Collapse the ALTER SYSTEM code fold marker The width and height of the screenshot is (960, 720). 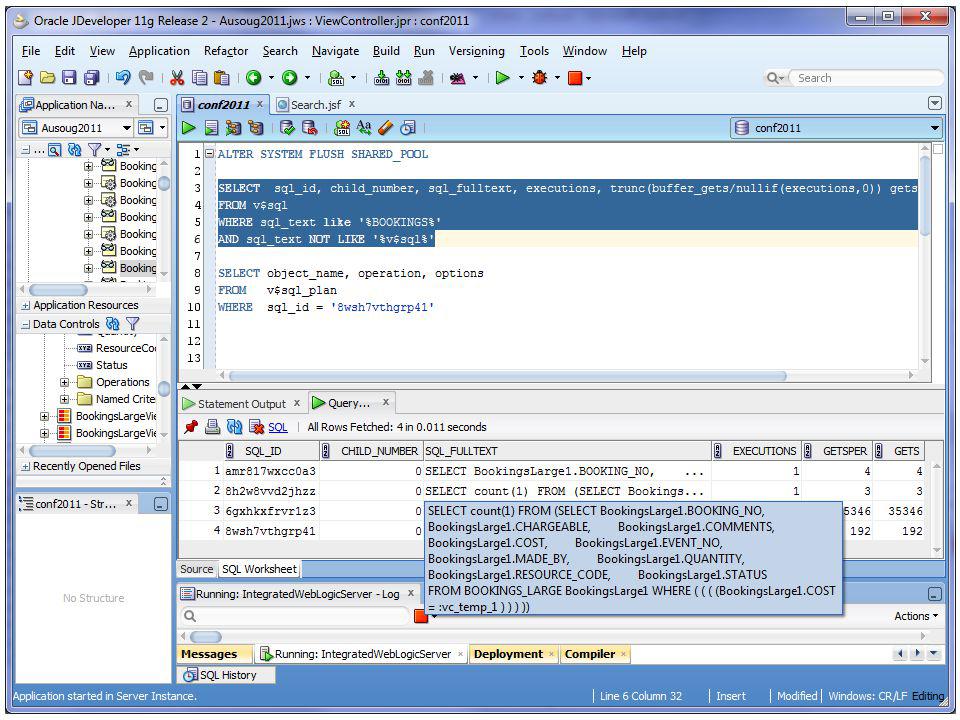tap(210, 154)
